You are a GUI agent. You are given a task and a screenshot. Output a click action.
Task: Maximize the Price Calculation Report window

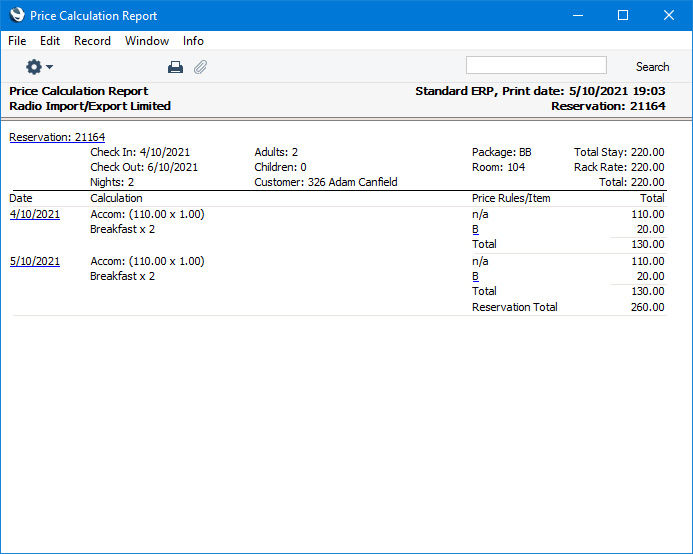(623, 15)
